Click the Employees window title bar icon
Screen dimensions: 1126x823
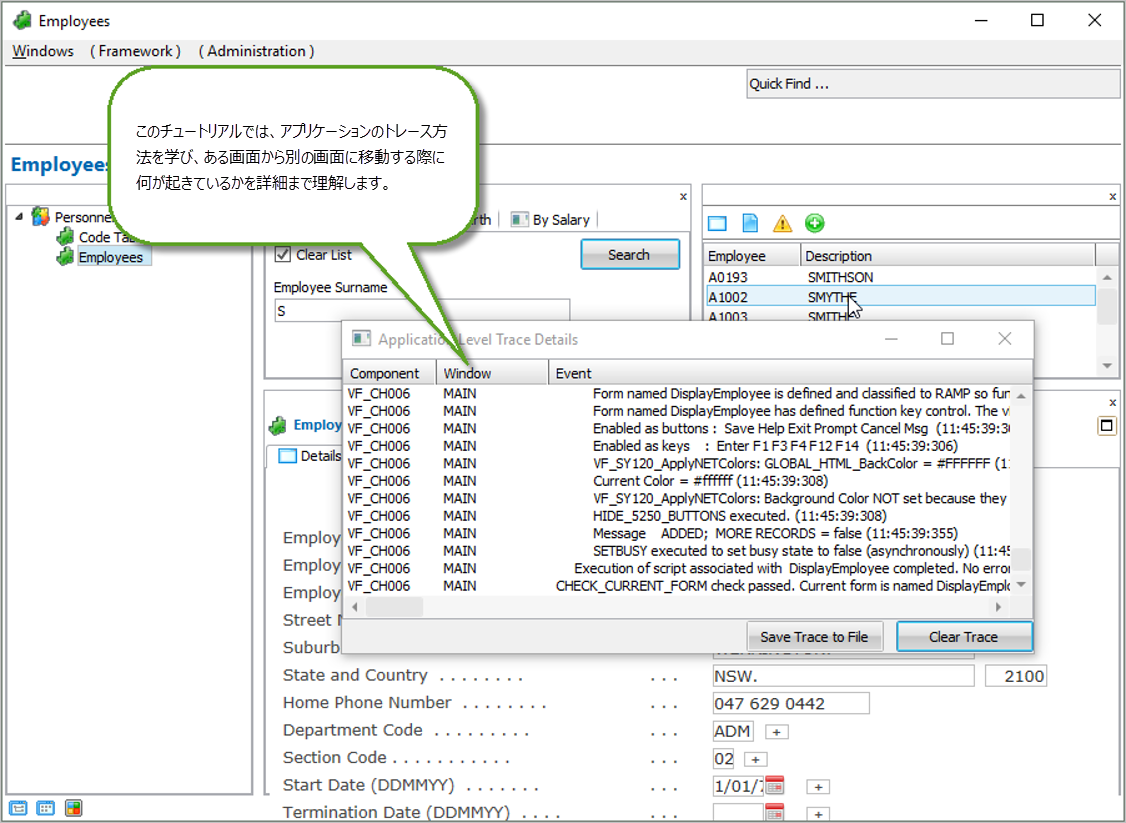[22, 21]
